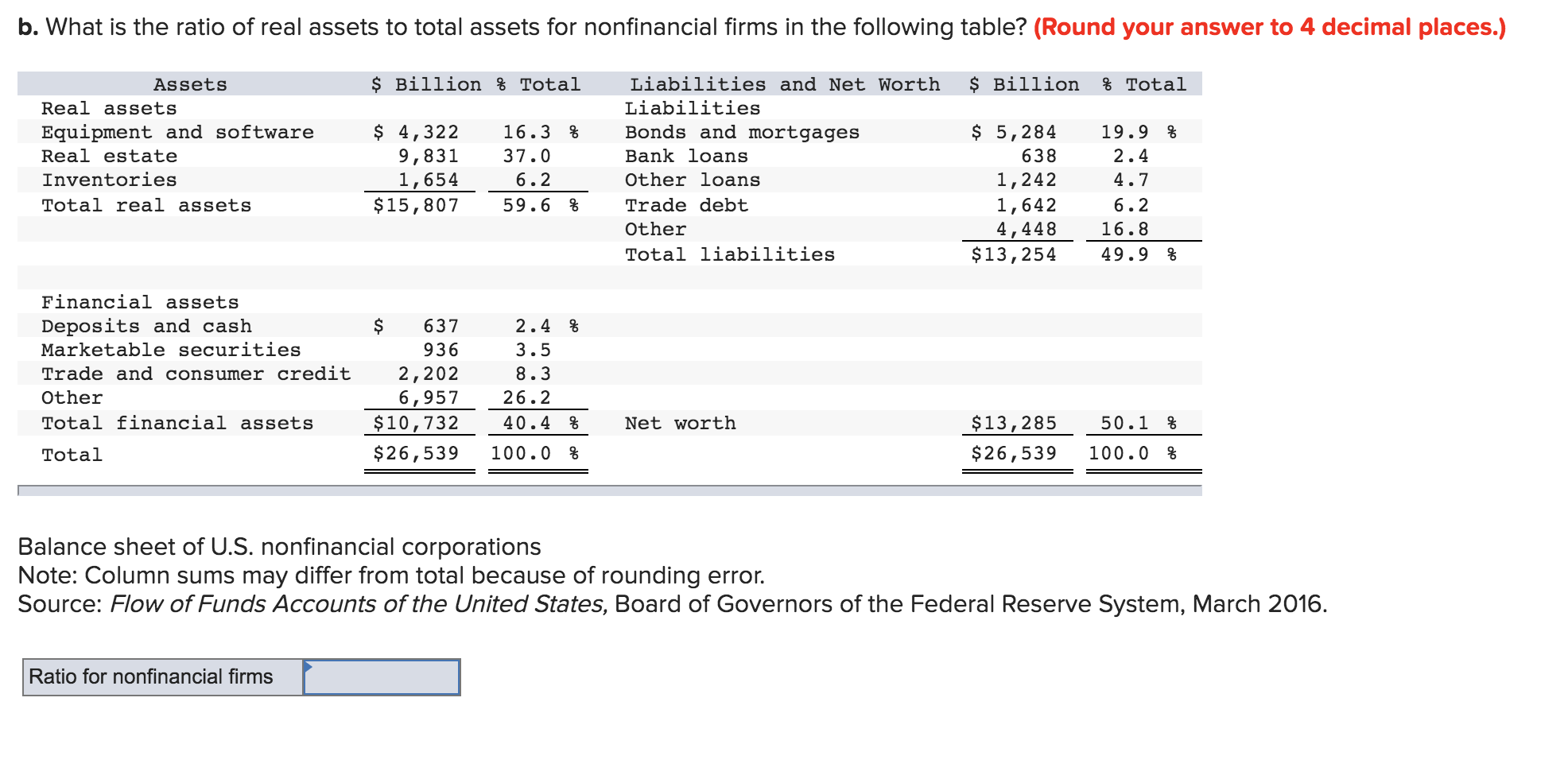Click the 9,831 real estate value
Screen dimensions: 1568x779
pos(428,156)
